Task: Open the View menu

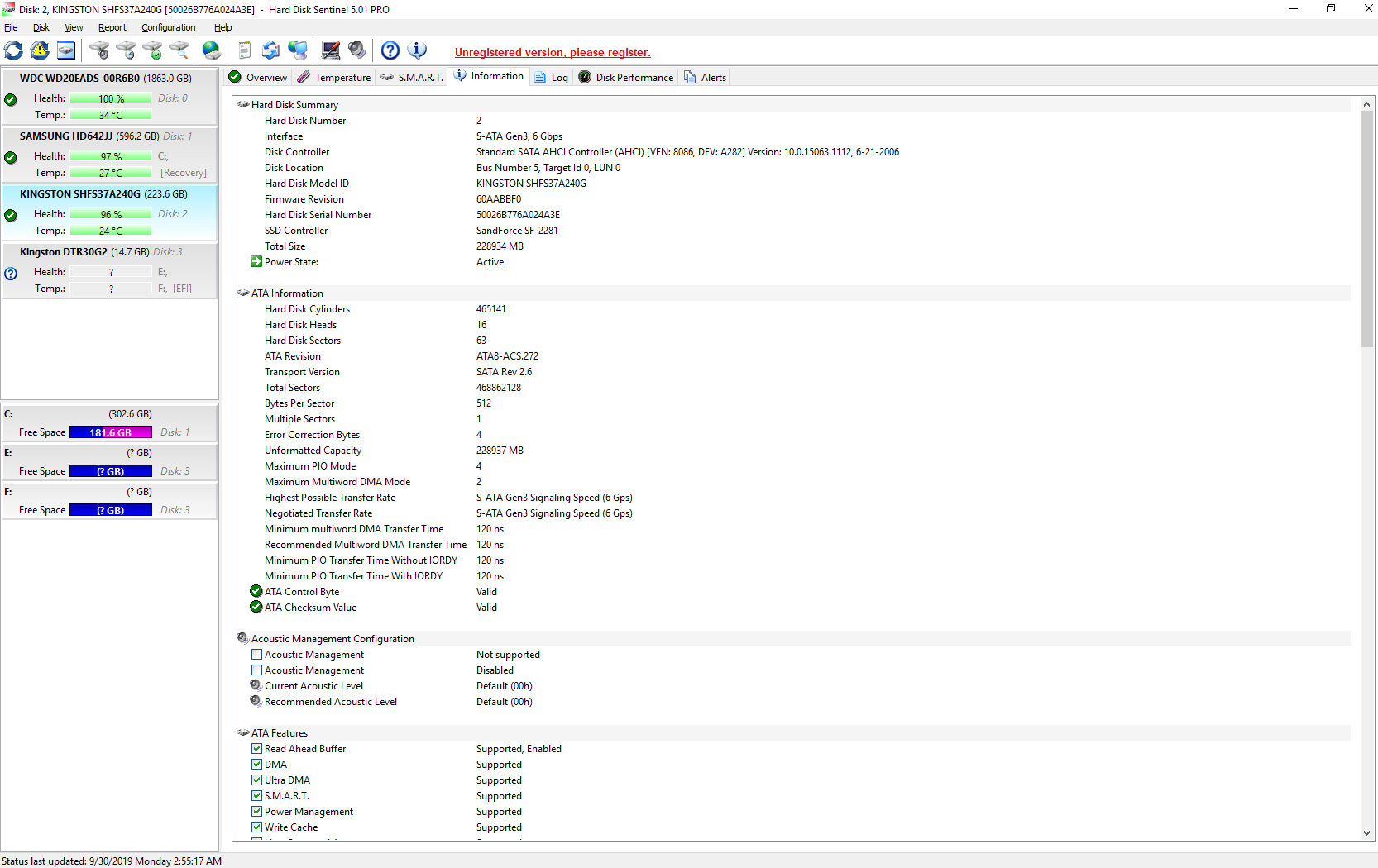Action: coord(74,27)
